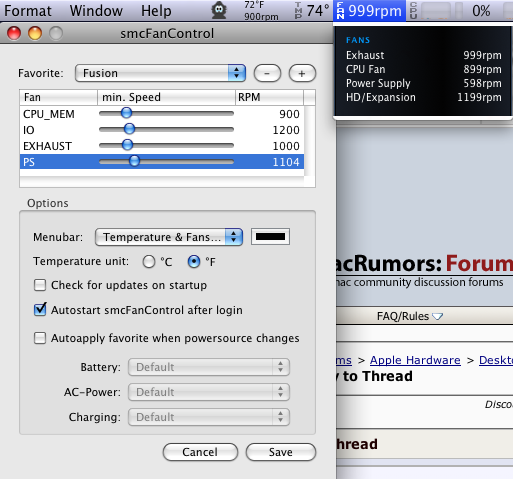This screenshot has height=479, width=513.
Task: Close the smcFanControl window
Action: click(x=14, y=33)
